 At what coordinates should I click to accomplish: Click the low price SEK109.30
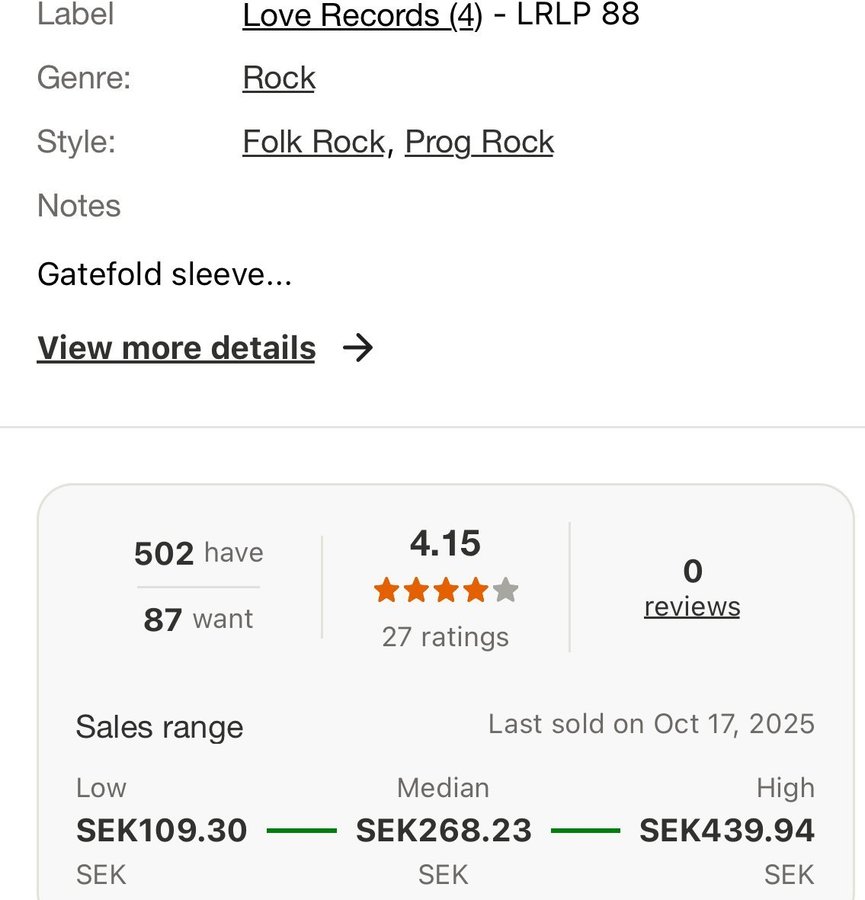click(161, 830)
